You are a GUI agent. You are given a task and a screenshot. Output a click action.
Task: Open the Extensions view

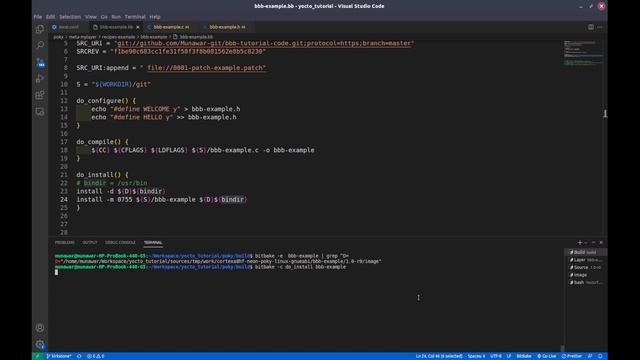[40, 95]
